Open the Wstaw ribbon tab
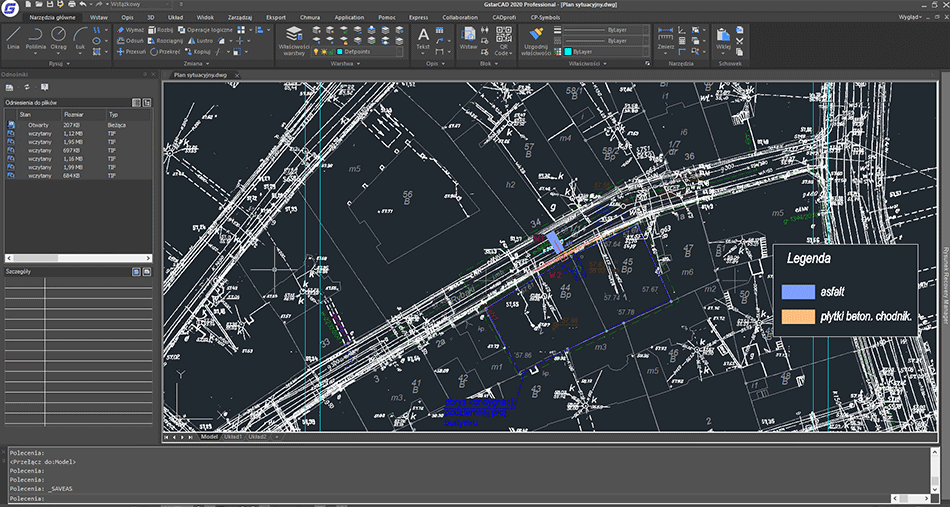950x507 pixels. tap(98, 18)
